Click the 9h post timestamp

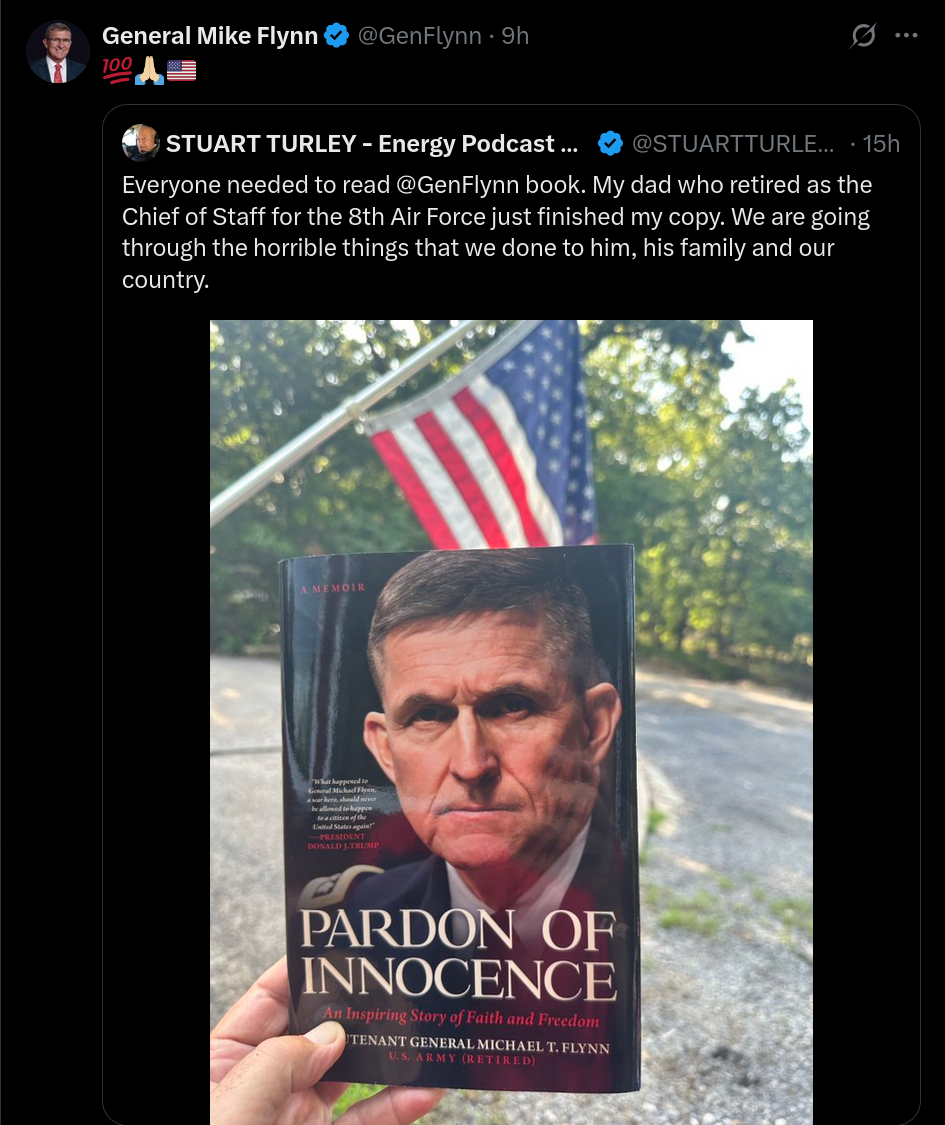click(514, 35)
